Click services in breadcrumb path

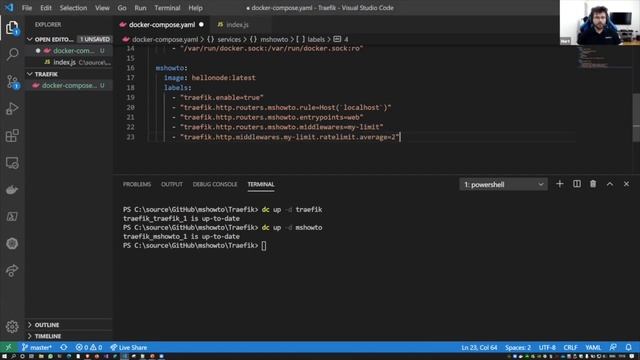(x=229, y=40)
